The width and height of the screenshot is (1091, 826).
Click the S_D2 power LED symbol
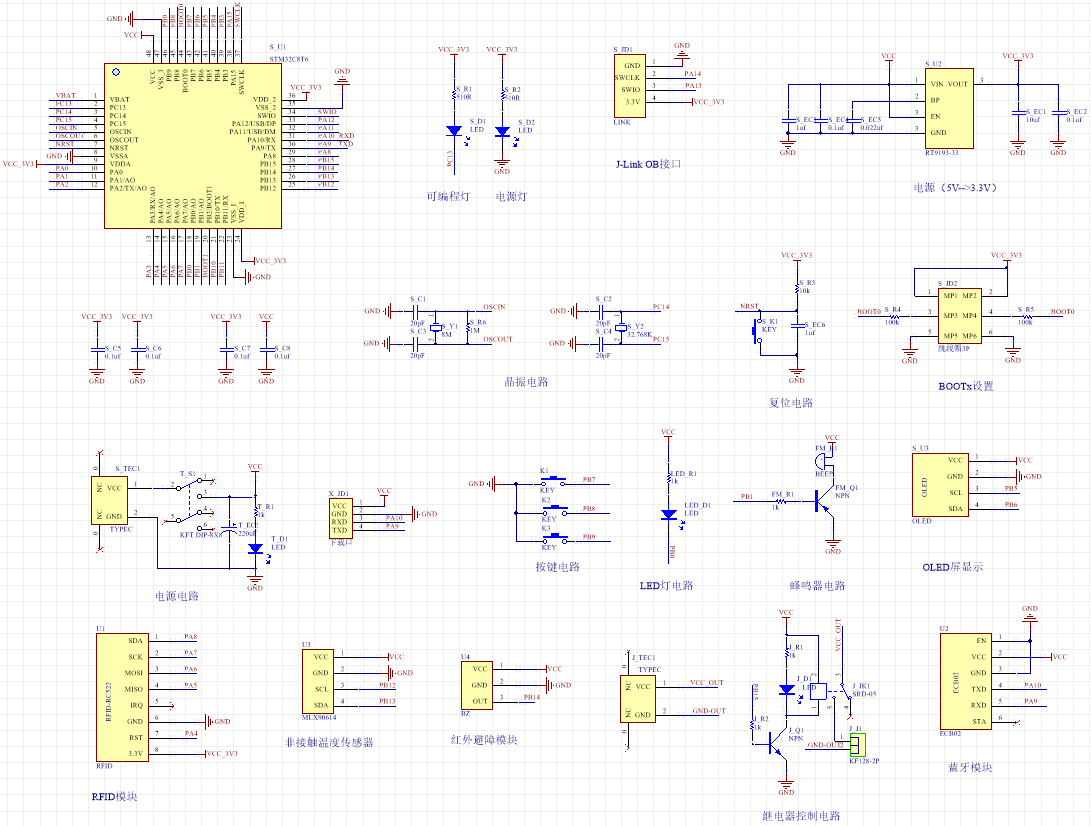coord(502,130)
